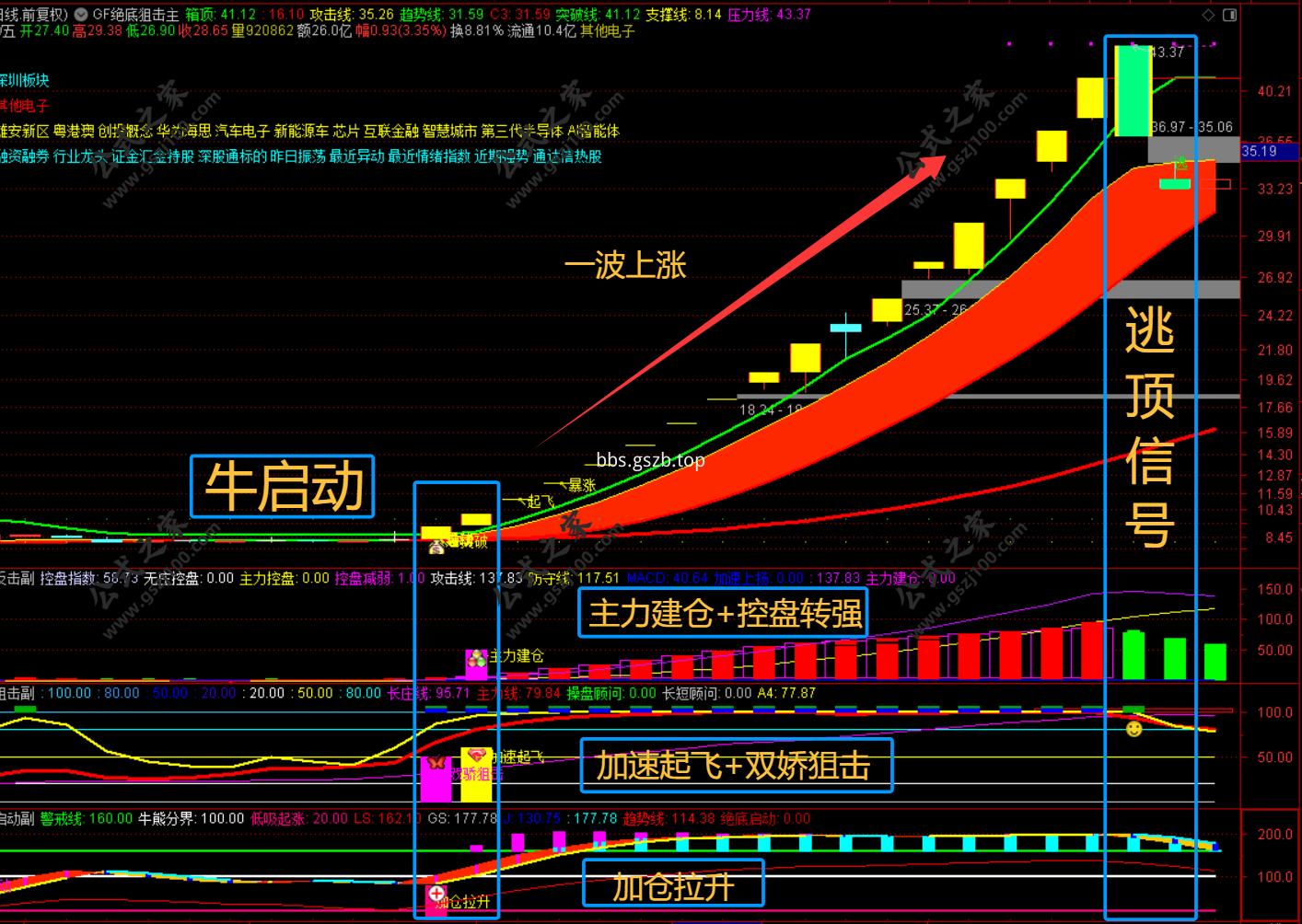Screen dimensions: 1302x924
Task: Click the gray 36.97 - 35.06 gap zone bar
Action: 1193,150
